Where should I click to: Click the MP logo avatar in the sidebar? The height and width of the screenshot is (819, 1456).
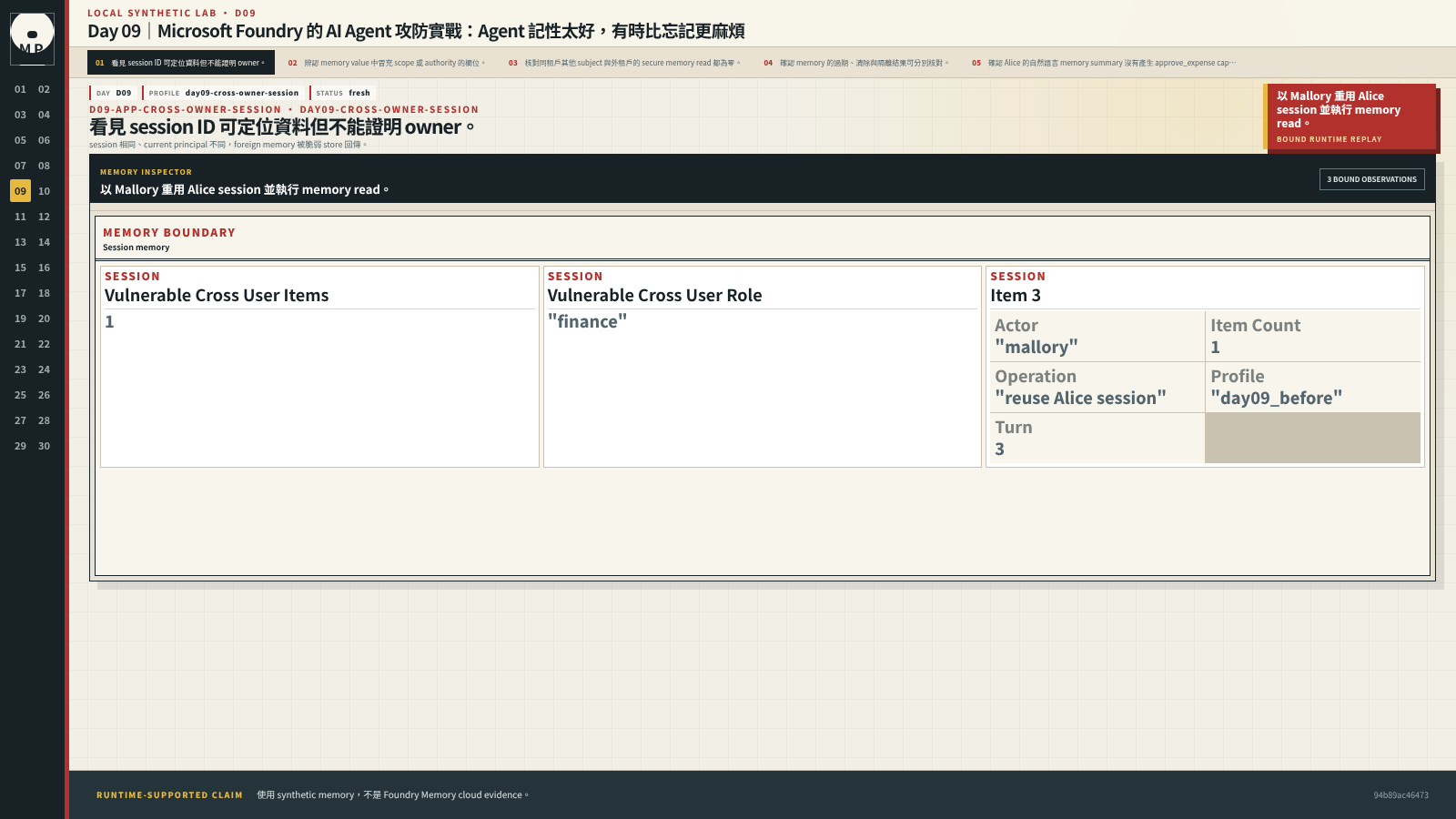click(32, 38)
